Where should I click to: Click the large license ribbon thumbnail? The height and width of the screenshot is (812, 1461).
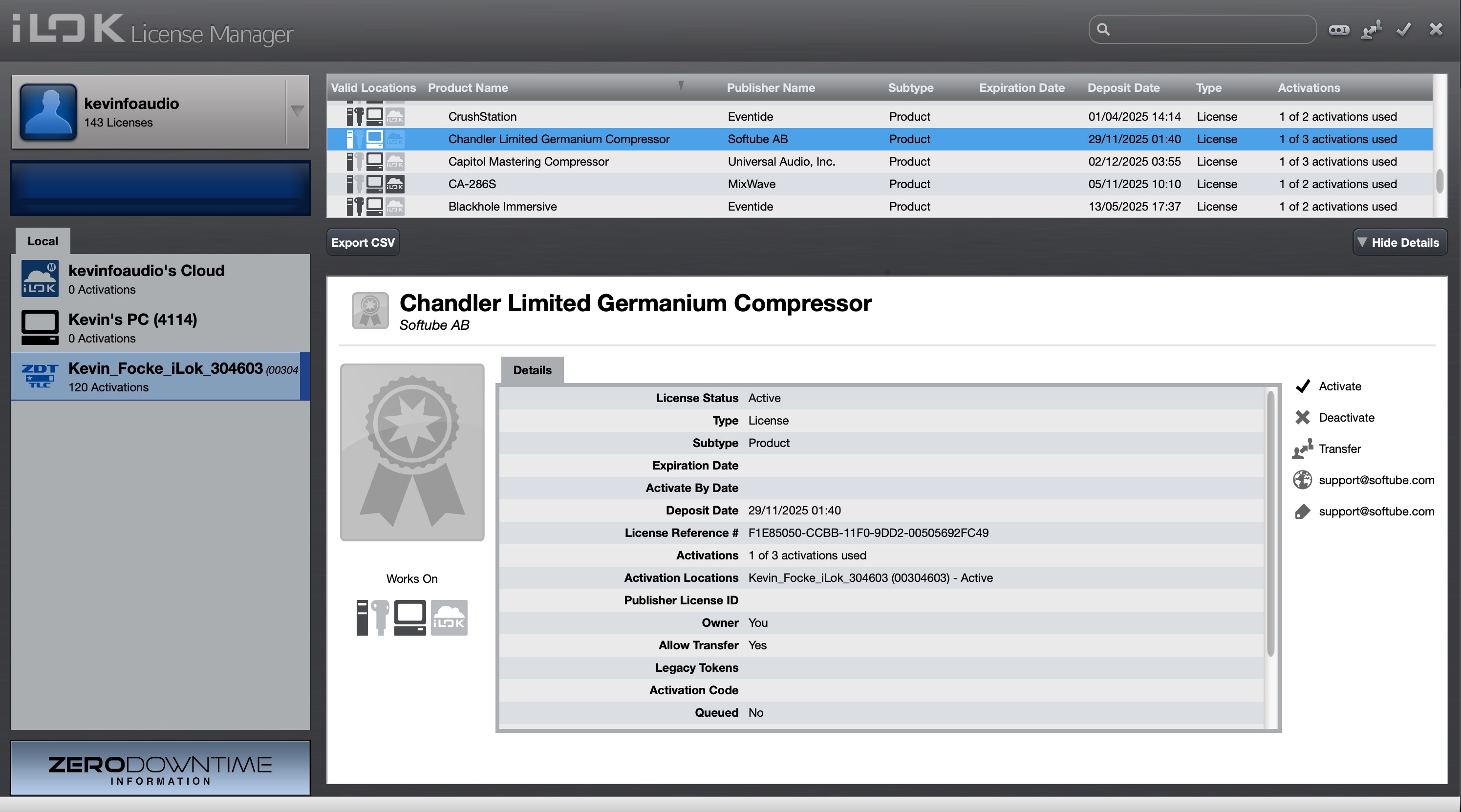tap(412, 452)
